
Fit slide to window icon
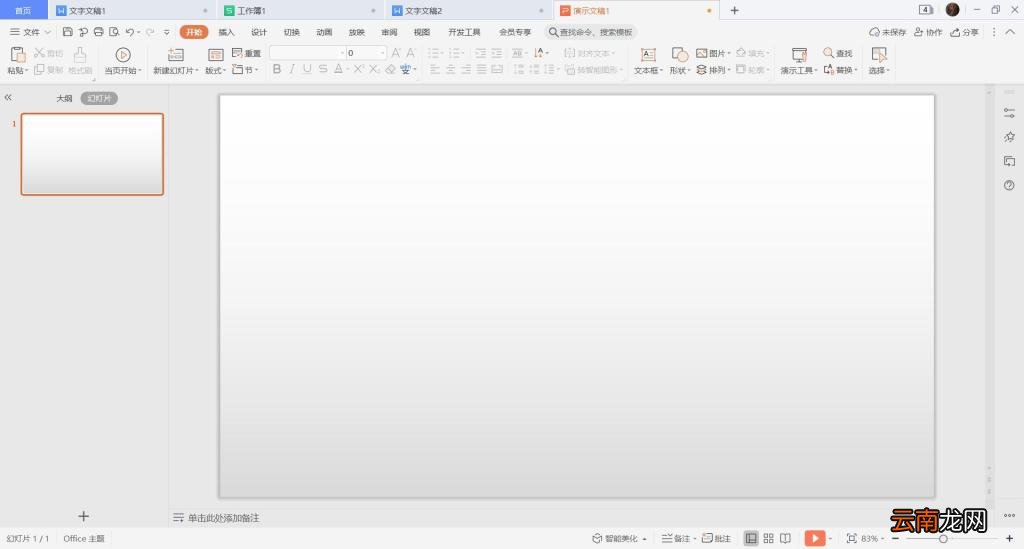pos(852,539)
